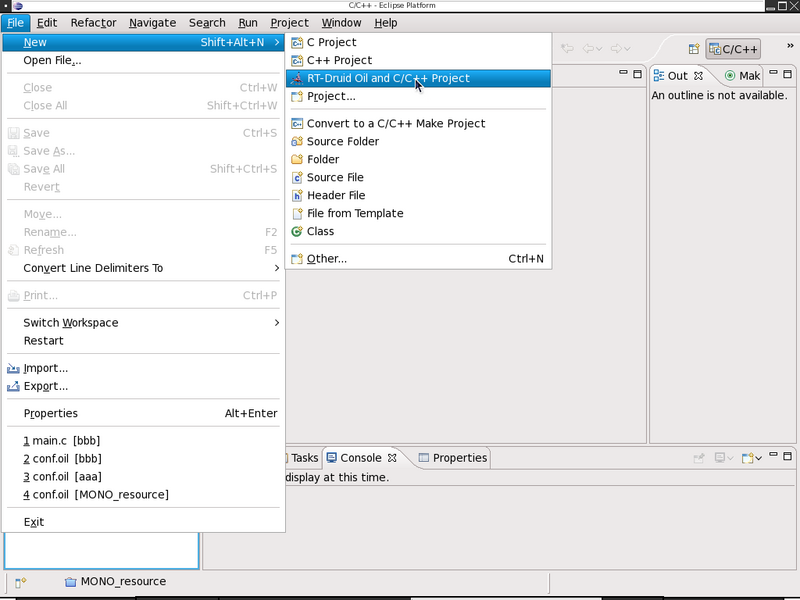
Task: Create a new Source Folder
Action: click(x=418, y=141)
